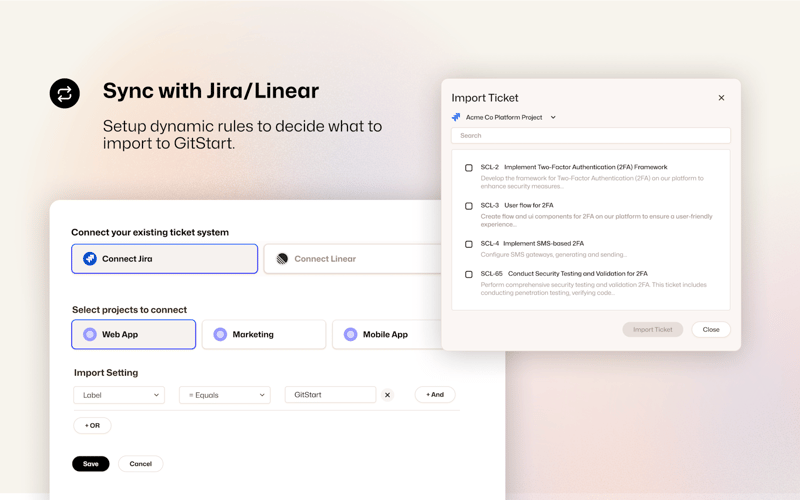800x500 pixels.
Task: Open the Label field dropdown
Action: click(x=119, y=395)
